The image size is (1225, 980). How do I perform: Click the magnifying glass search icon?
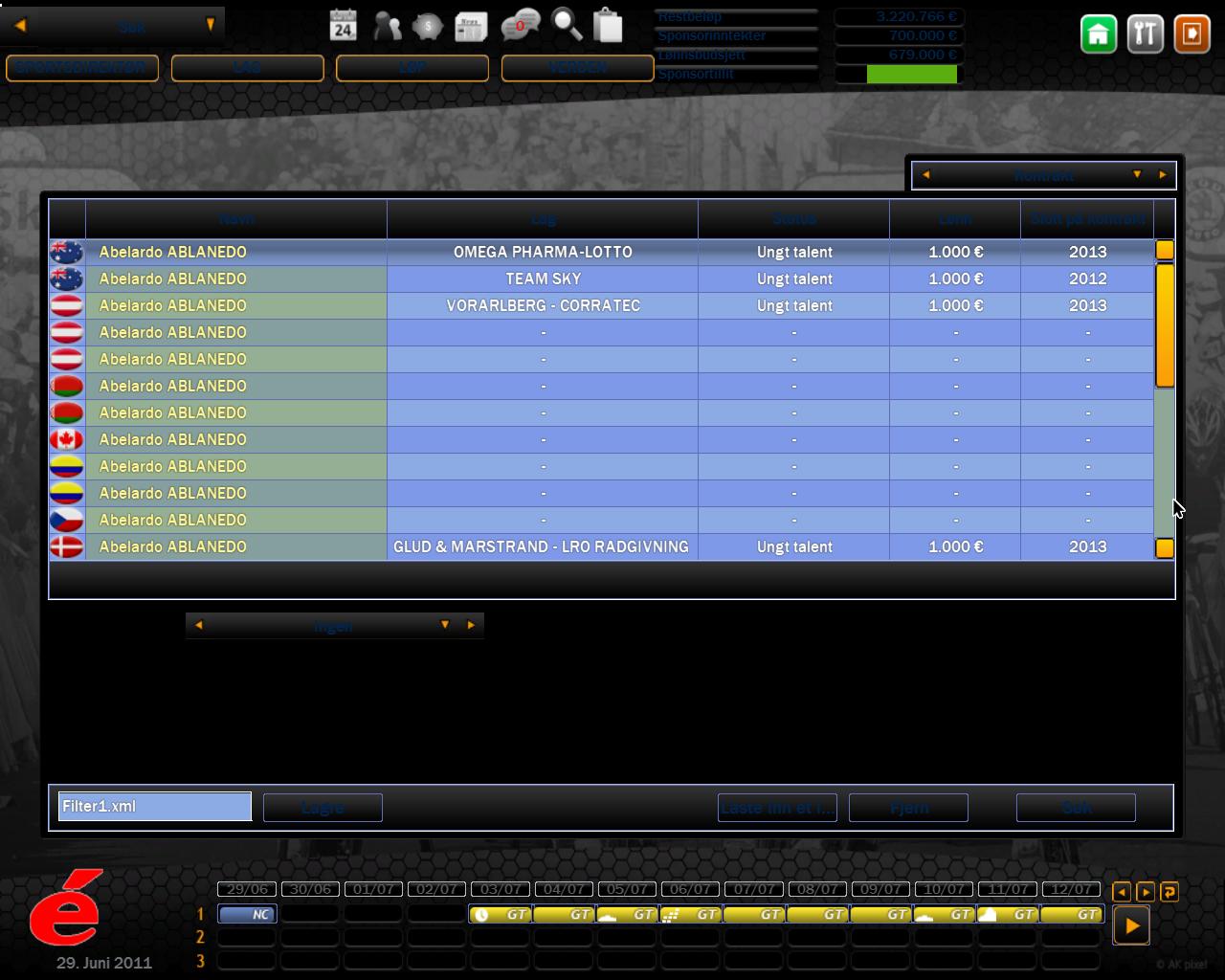click(567, 26)
